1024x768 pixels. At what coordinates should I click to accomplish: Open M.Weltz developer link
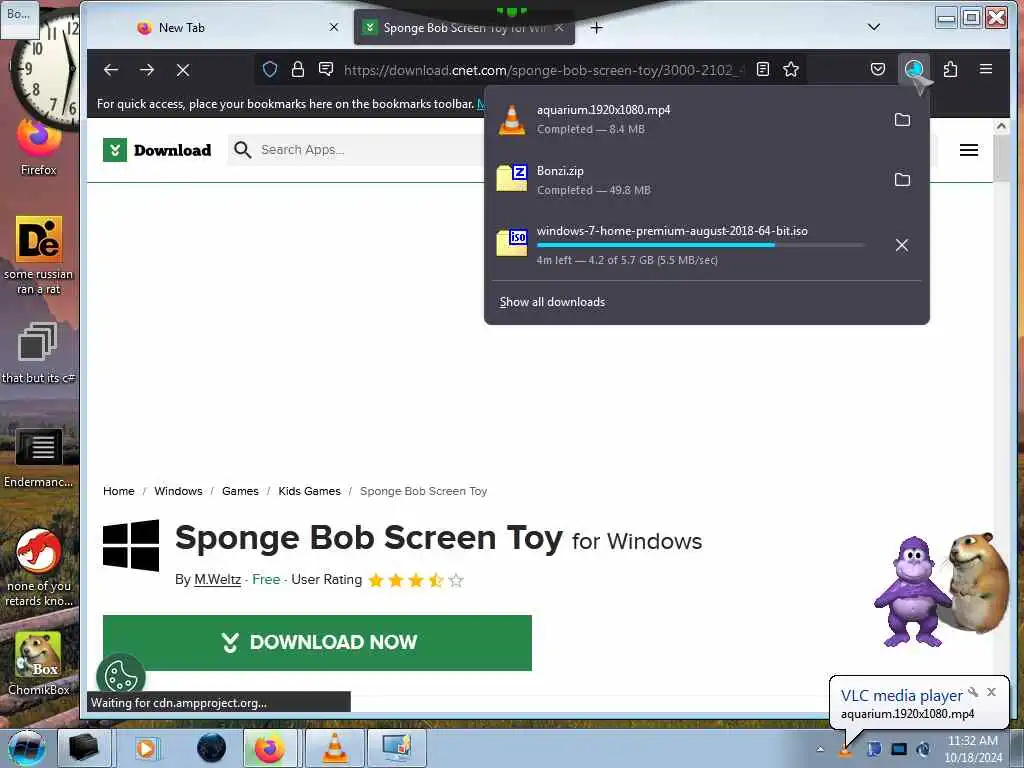point(217,579)
